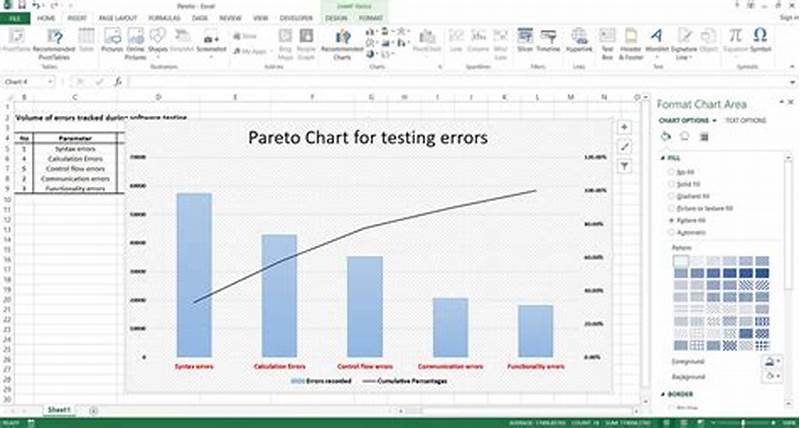This screenshot has height=428, width=800.
Task: Click the Header & Footer icon
Action: tap(631, 36)
